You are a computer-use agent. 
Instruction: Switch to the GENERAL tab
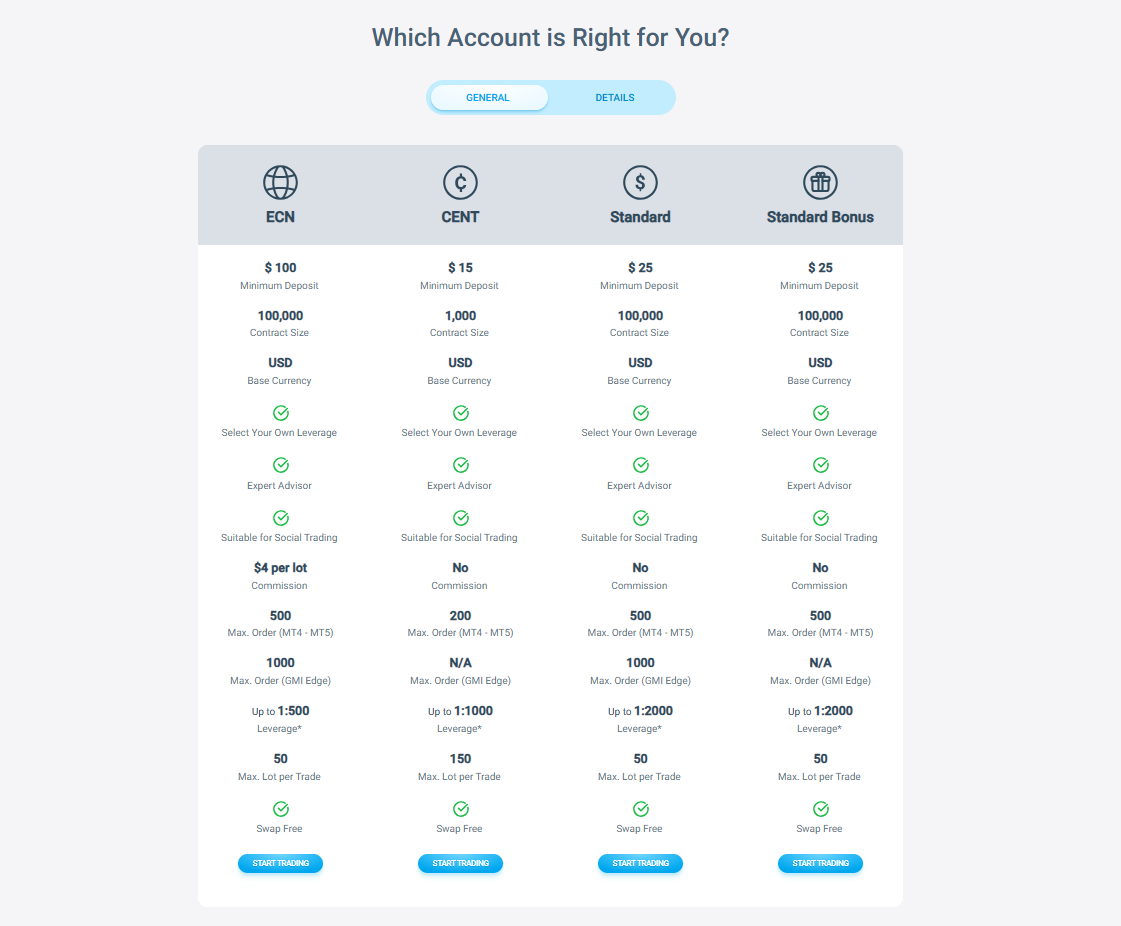[489, 97]
